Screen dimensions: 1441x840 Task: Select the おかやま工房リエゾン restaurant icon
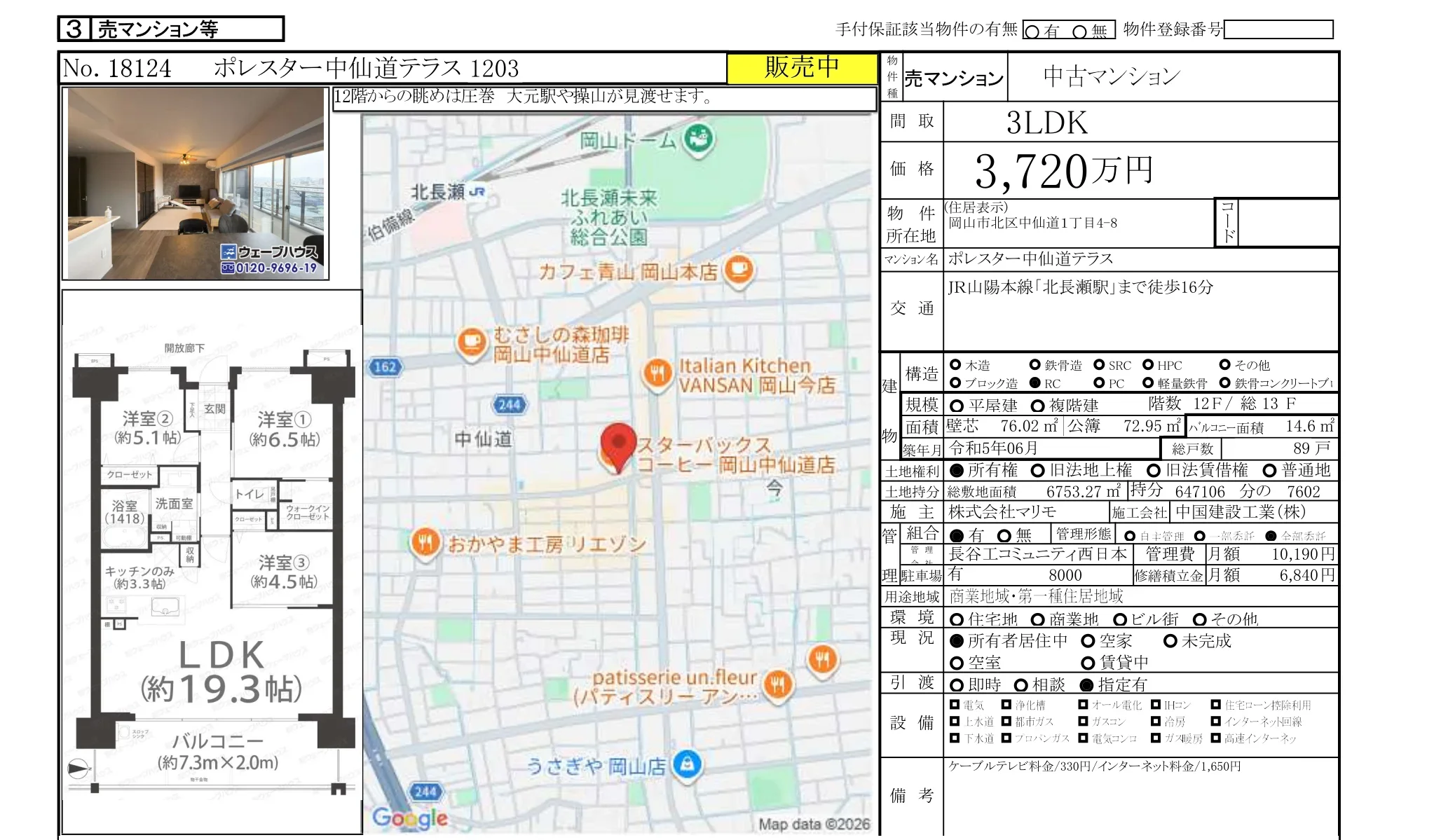(x=425, y=543)
